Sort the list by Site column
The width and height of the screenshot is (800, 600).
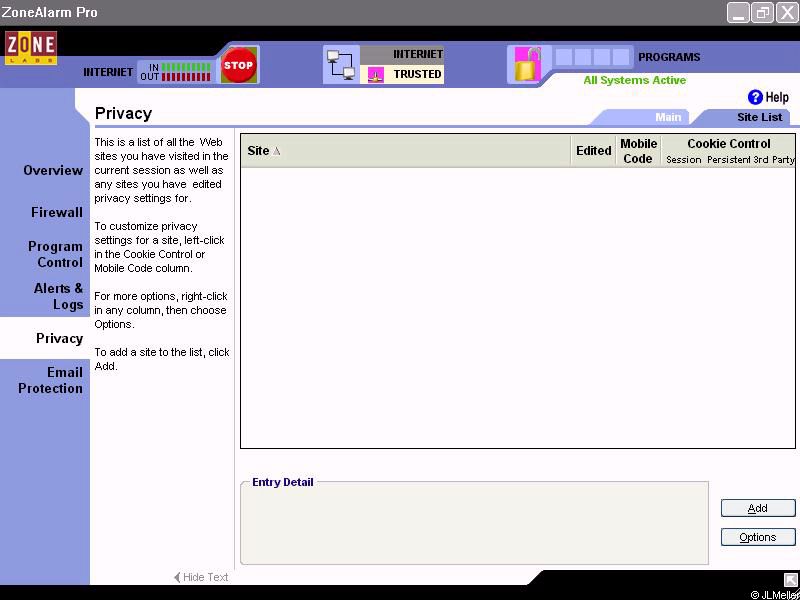click(x=406, y=151)
